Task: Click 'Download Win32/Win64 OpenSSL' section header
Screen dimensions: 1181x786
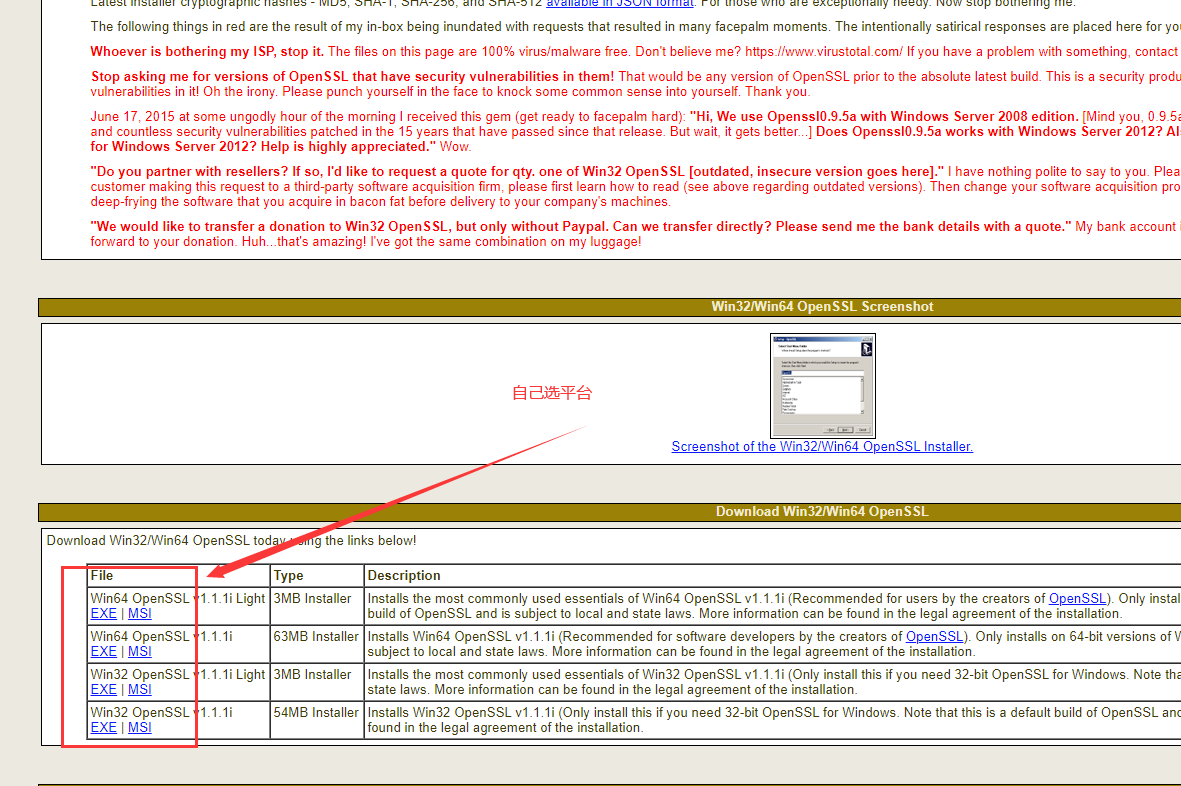Action: click(822, 512)
